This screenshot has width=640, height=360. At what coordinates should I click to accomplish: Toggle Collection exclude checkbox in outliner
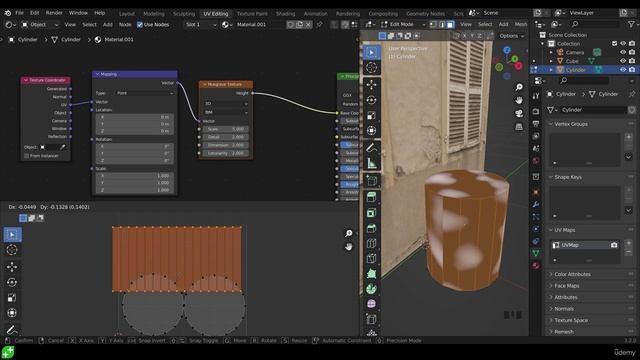614,43
